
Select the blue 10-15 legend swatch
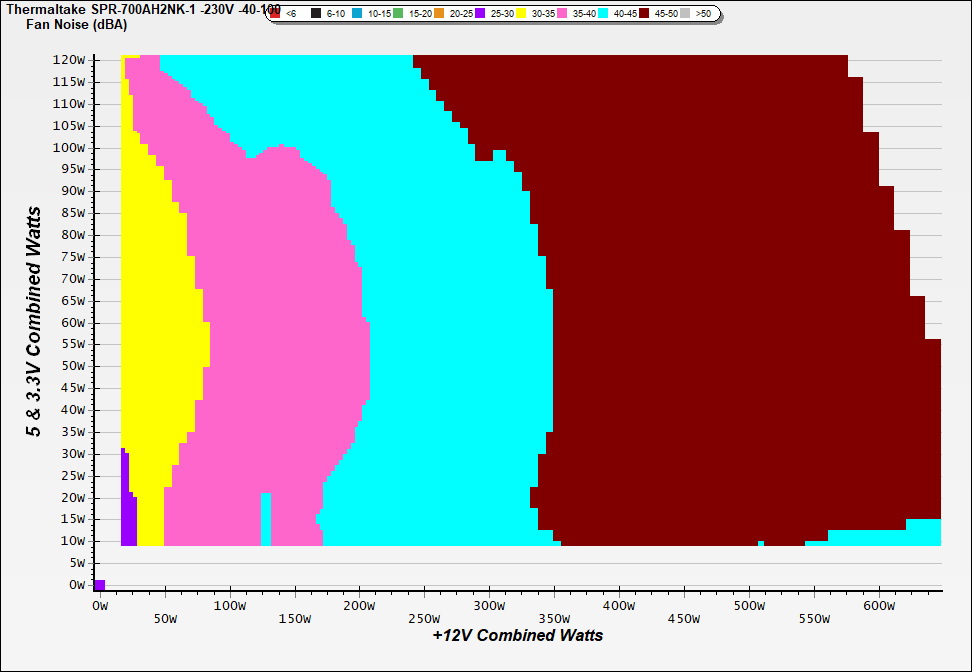coord(358,14)
